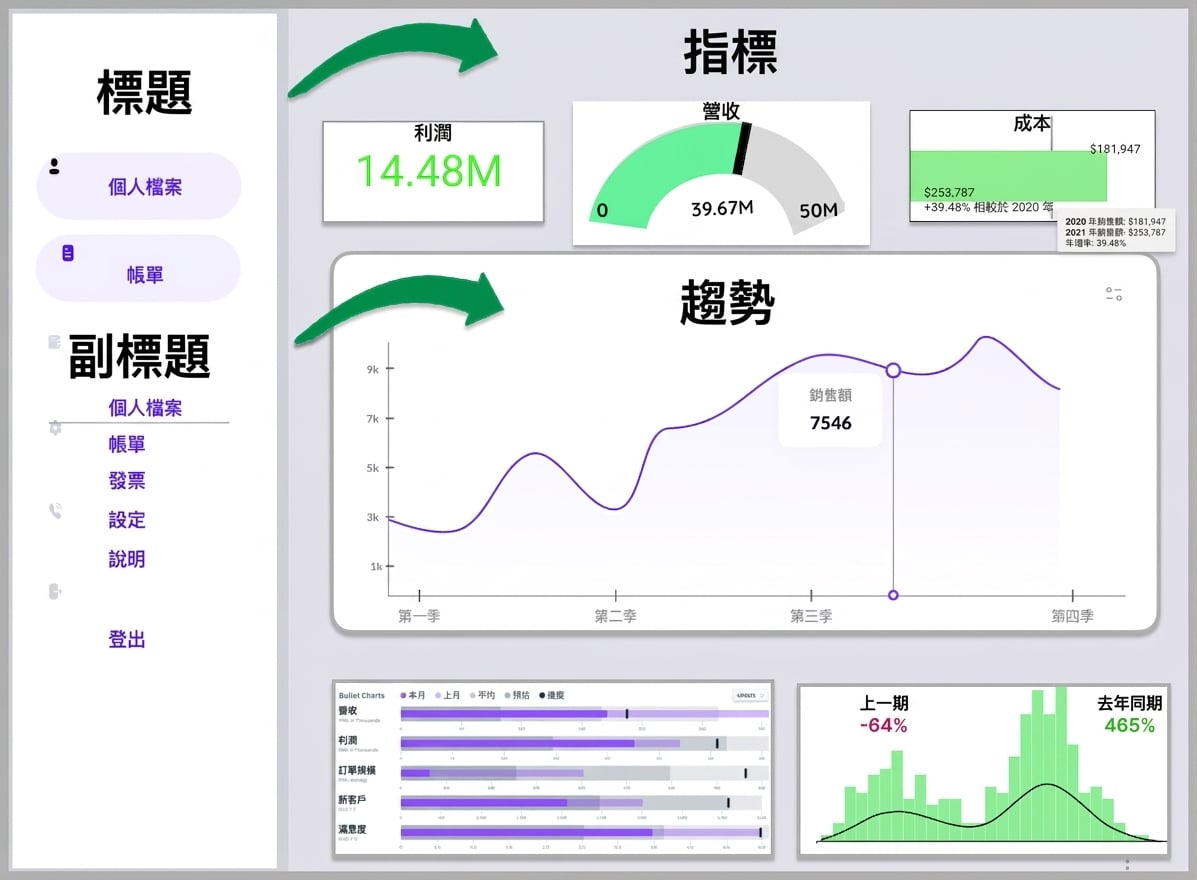Click the 第三季 axis label

pos(811,616)
